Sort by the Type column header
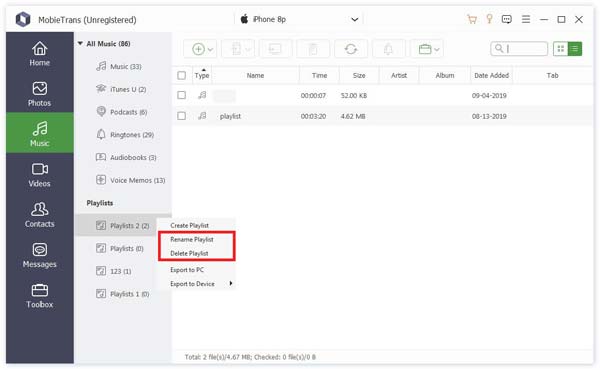Viewport: 600px width, 370px height. coord(202,75)
